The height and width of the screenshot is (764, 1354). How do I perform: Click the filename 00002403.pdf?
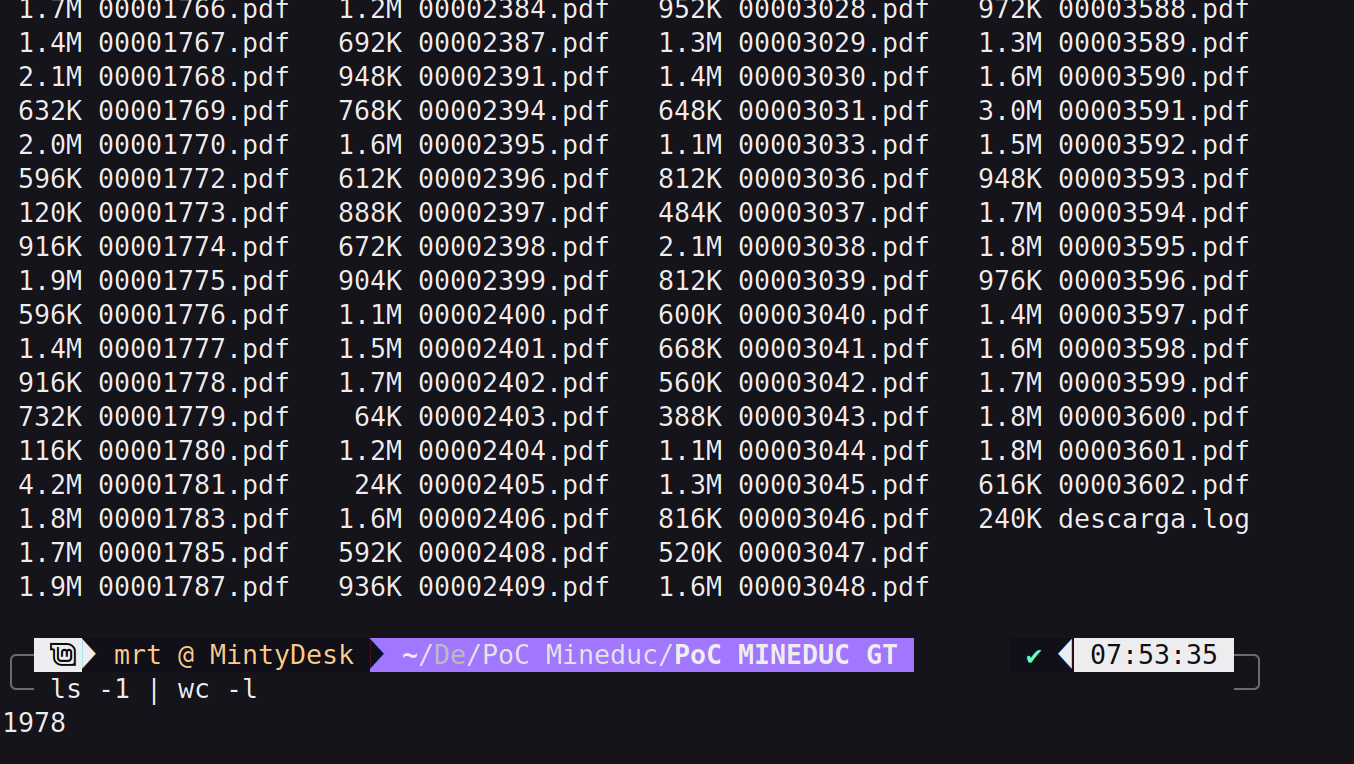pyautogui.click(x=515, y=416)
